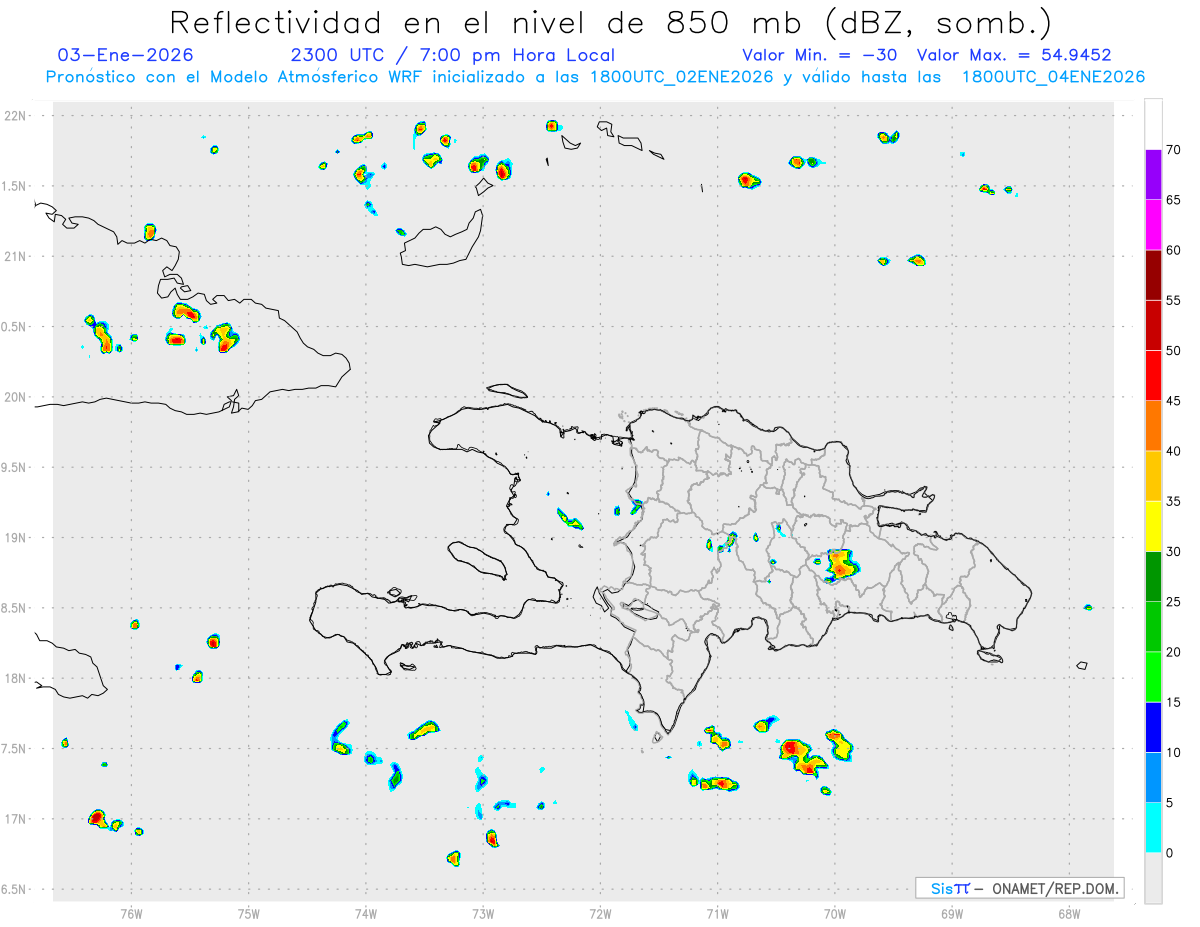Pick the dark maroon 55–60 dBZ colorbar segment
The image size is (1200, 927).
1153,275
